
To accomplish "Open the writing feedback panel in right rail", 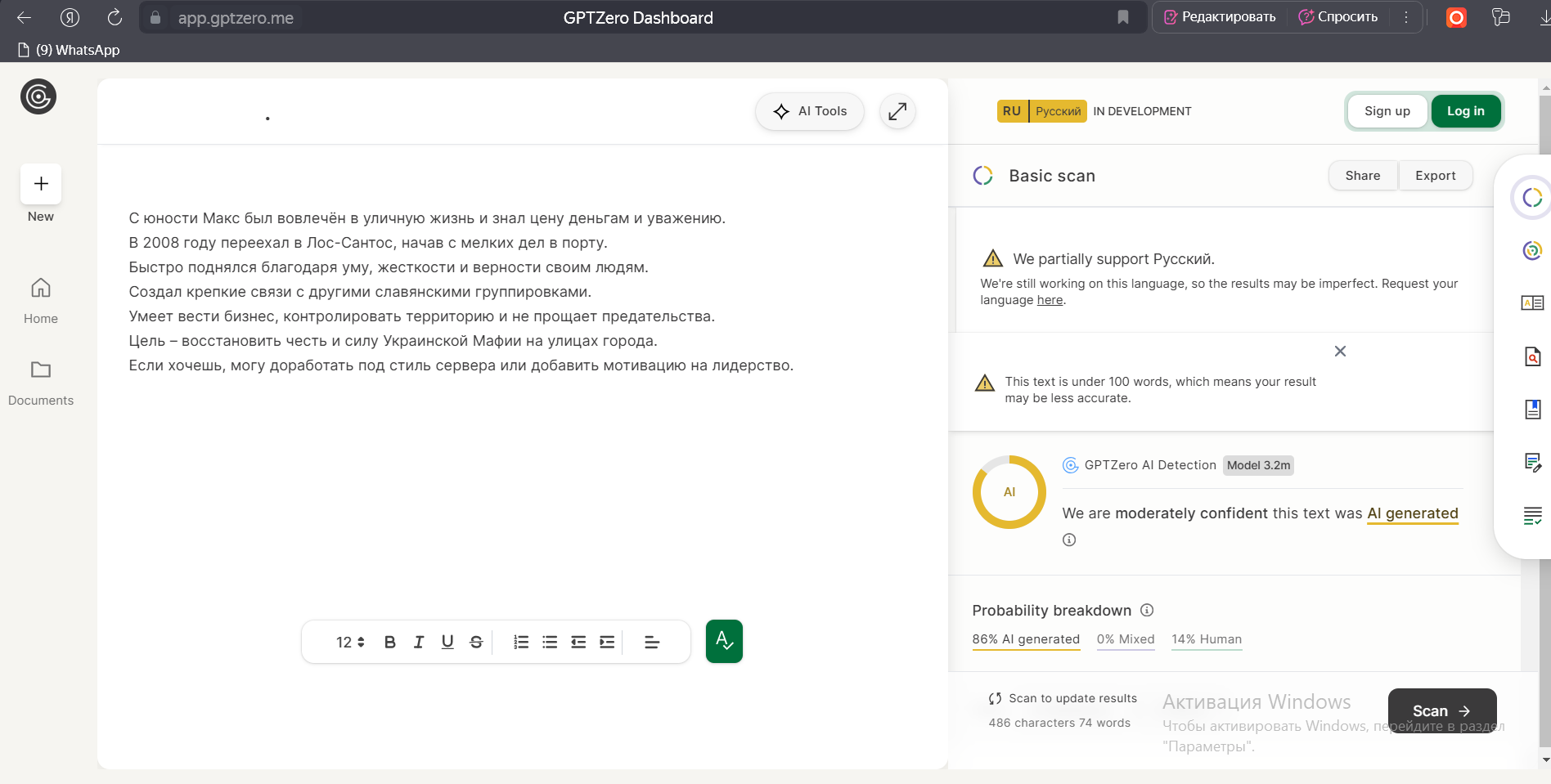I will (x=1532, y=303).
